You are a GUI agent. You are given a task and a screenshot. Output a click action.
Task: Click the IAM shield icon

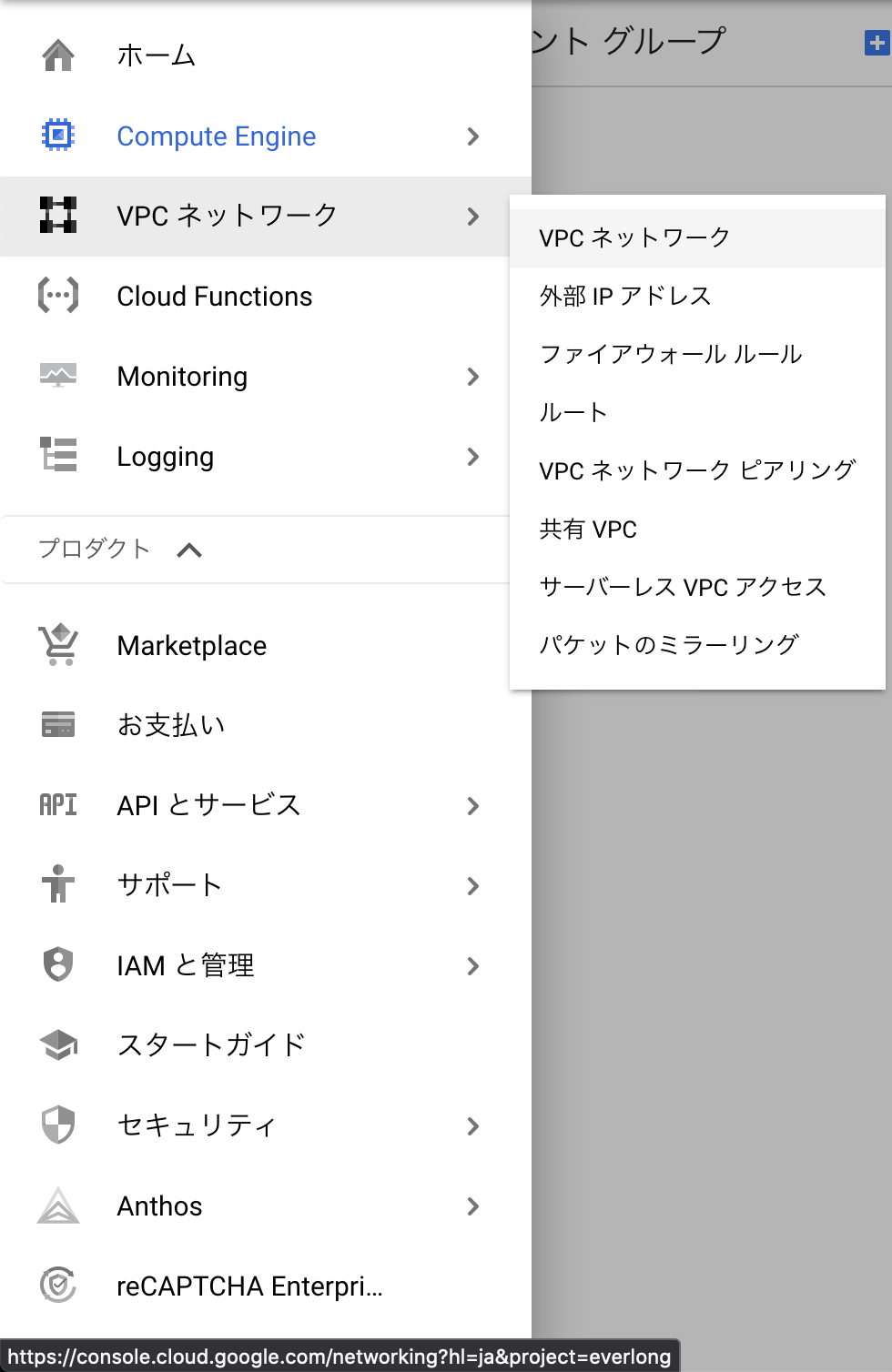coord(58,964)
